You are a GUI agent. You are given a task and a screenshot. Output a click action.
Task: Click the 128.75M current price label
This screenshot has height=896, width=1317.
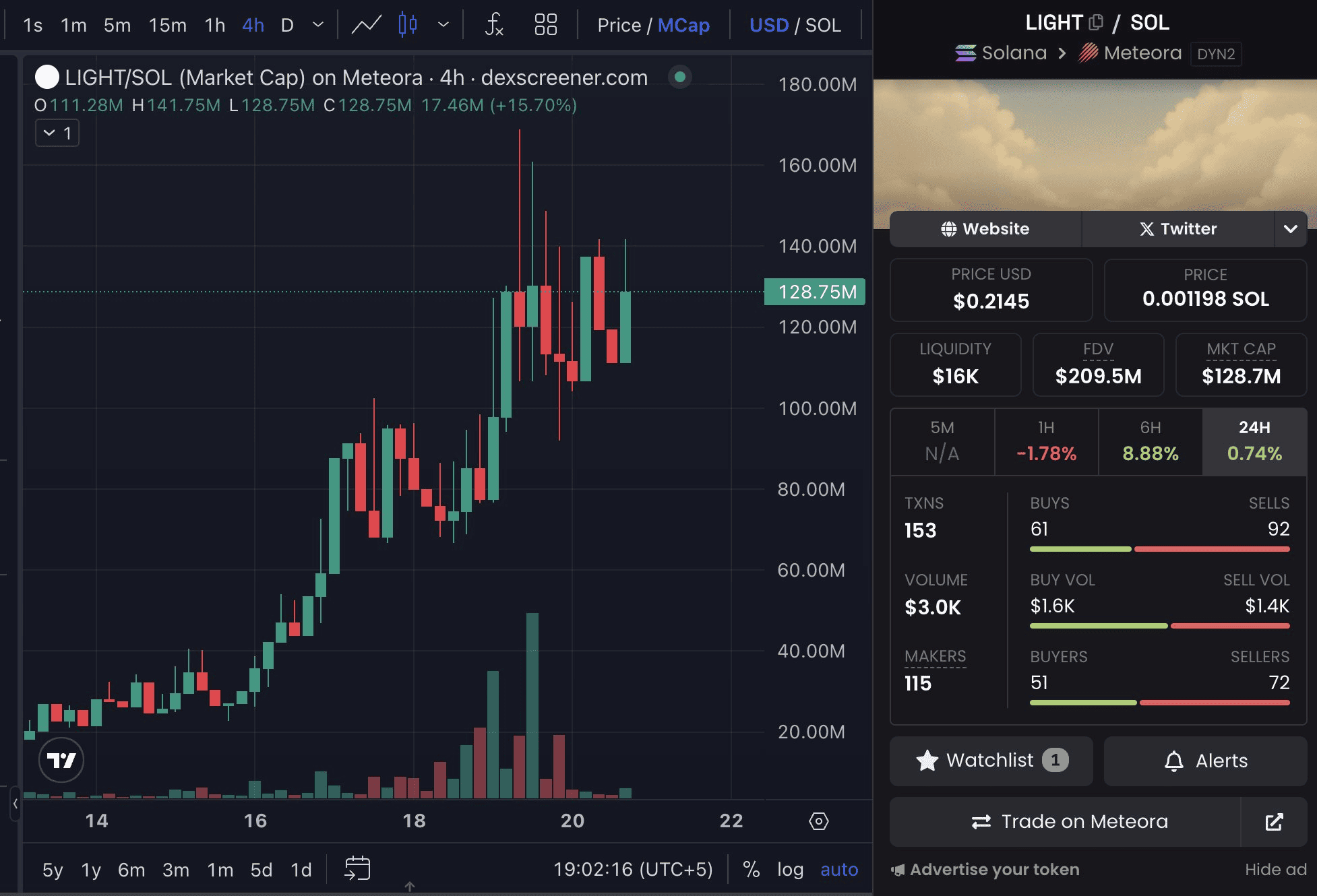[x=815, y=292]
